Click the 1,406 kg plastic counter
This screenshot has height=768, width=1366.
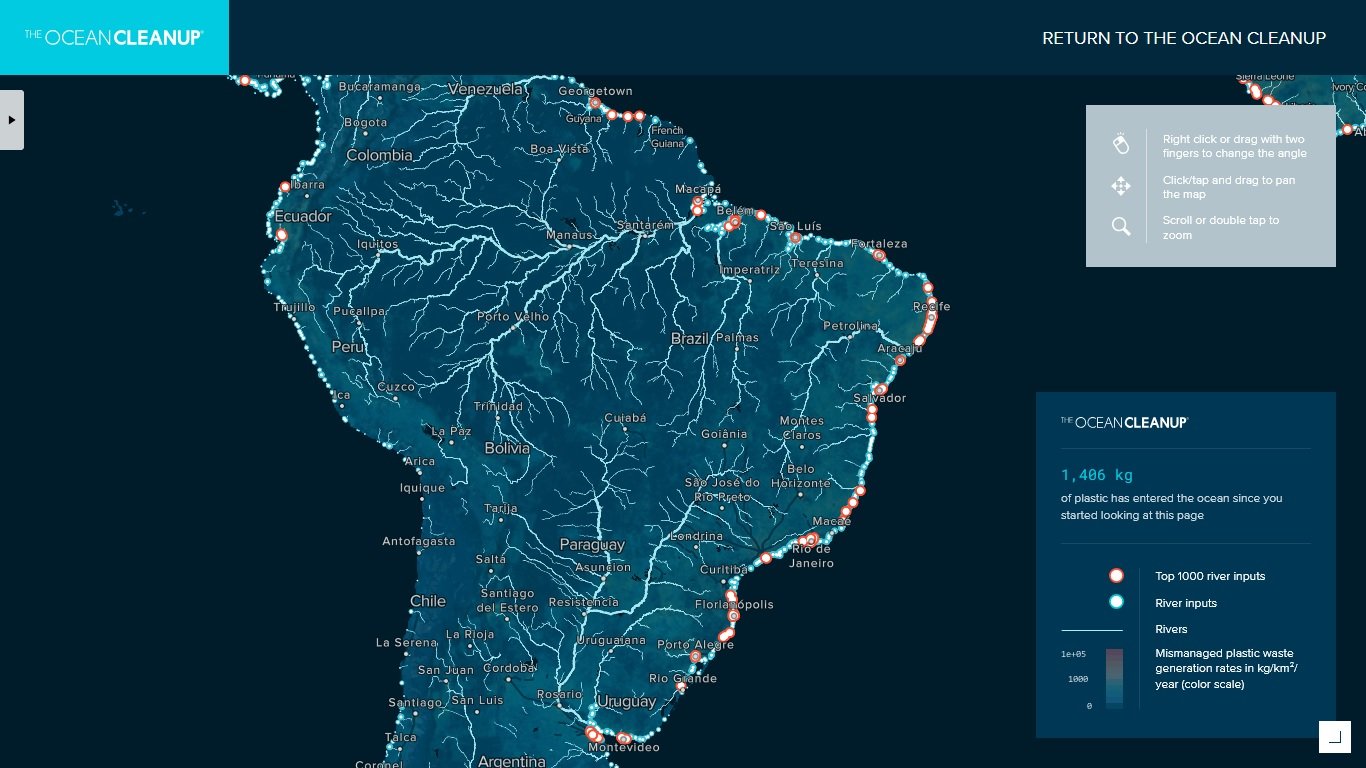(x=1097, y=475)
